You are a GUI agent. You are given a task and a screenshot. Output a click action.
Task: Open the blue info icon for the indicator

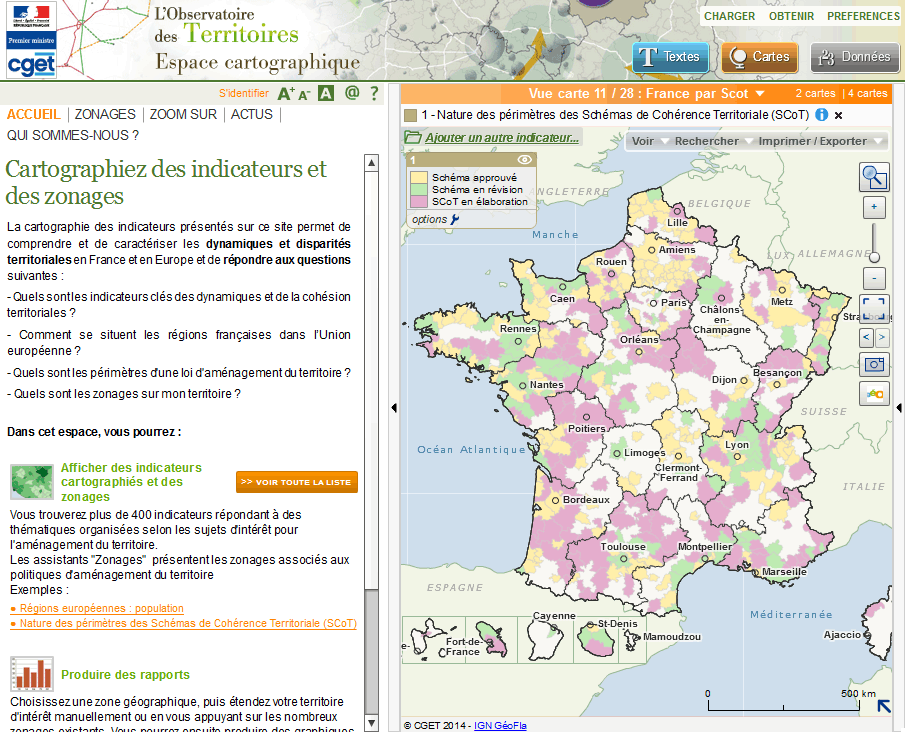821,115
